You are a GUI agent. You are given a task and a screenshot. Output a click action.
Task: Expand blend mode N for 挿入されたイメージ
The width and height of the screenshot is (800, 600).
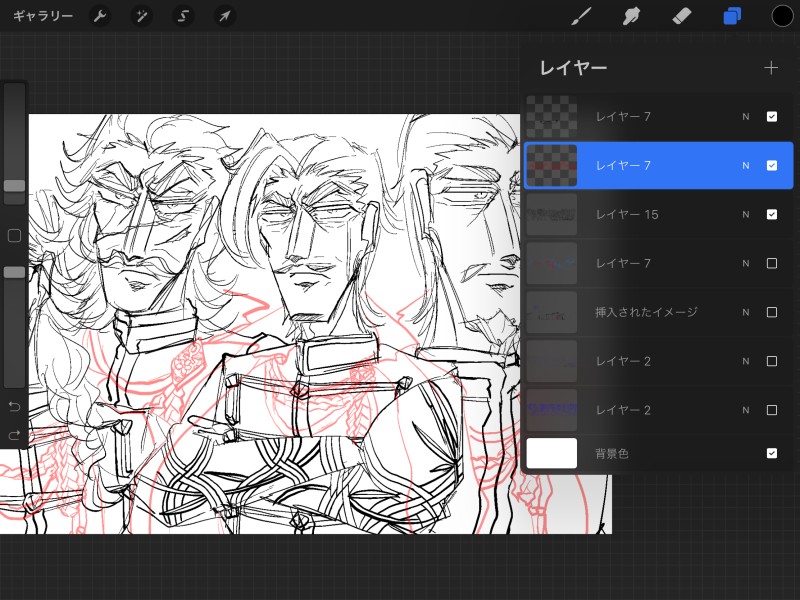[x=745, y=312]
